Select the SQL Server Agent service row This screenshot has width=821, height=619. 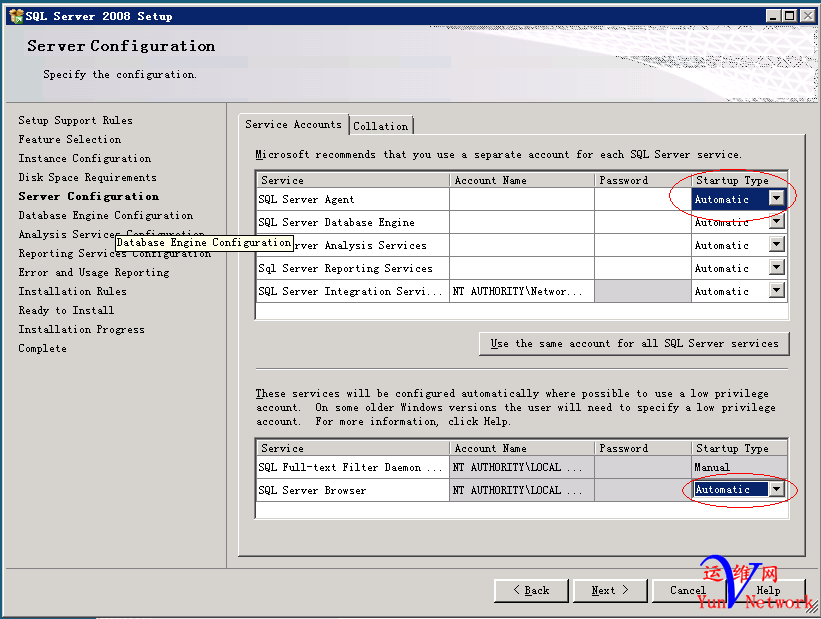(352, 199)
